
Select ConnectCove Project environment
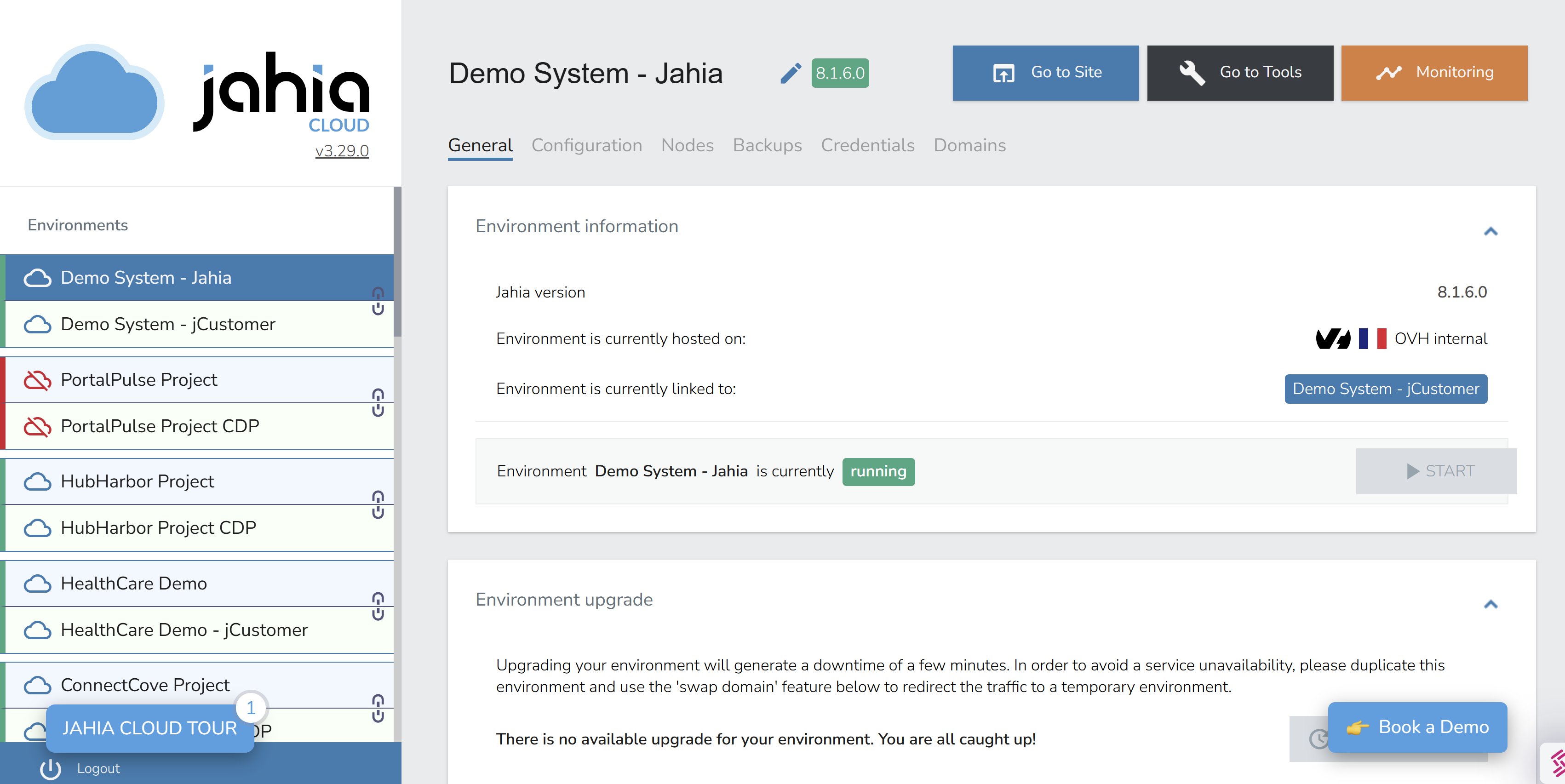196,685
